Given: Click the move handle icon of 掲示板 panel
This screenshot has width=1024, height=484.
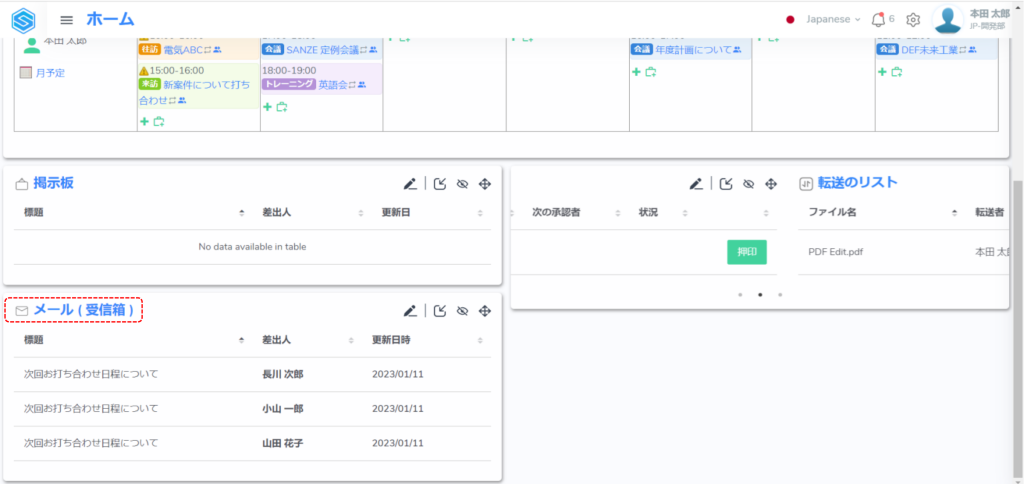Looking at the screenshot, I should 485,183.
